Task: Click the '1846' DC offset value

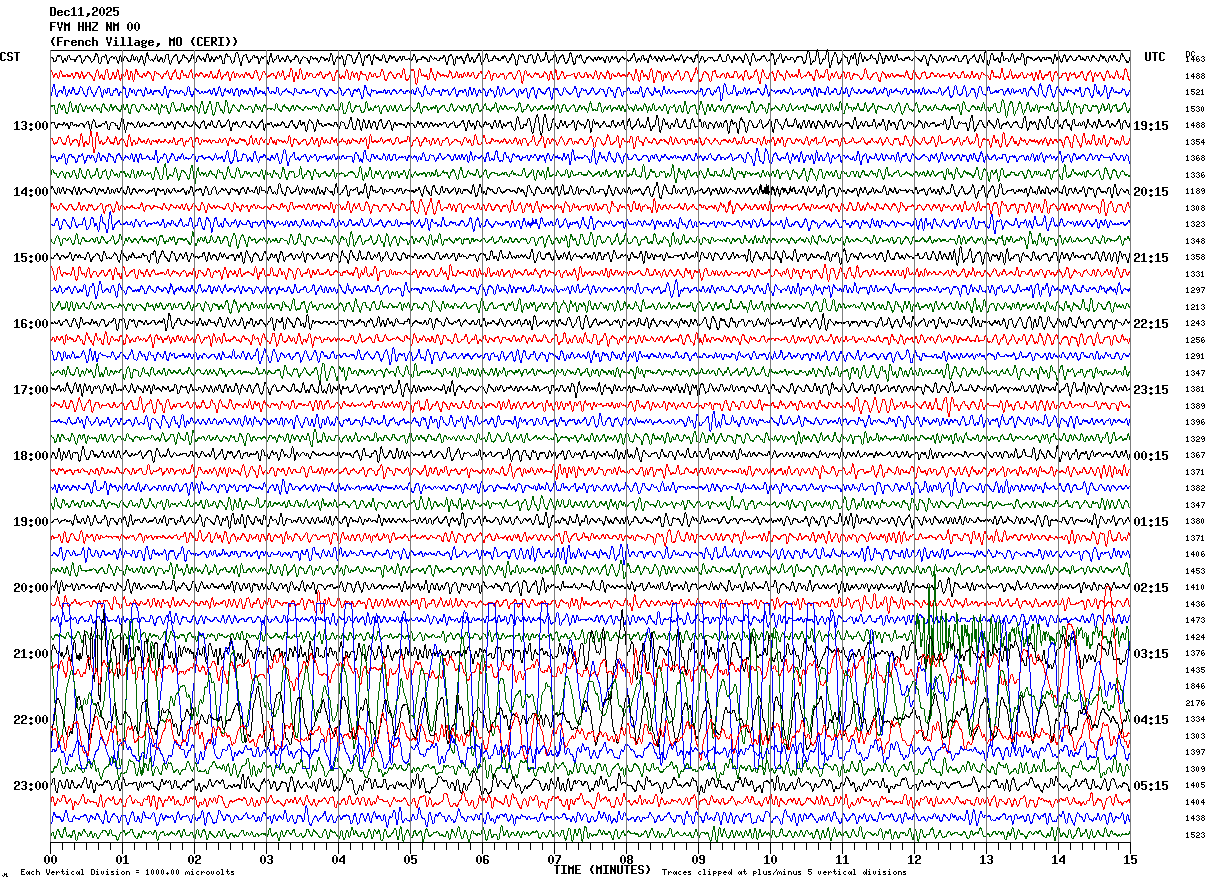Action: (1195, 687)
